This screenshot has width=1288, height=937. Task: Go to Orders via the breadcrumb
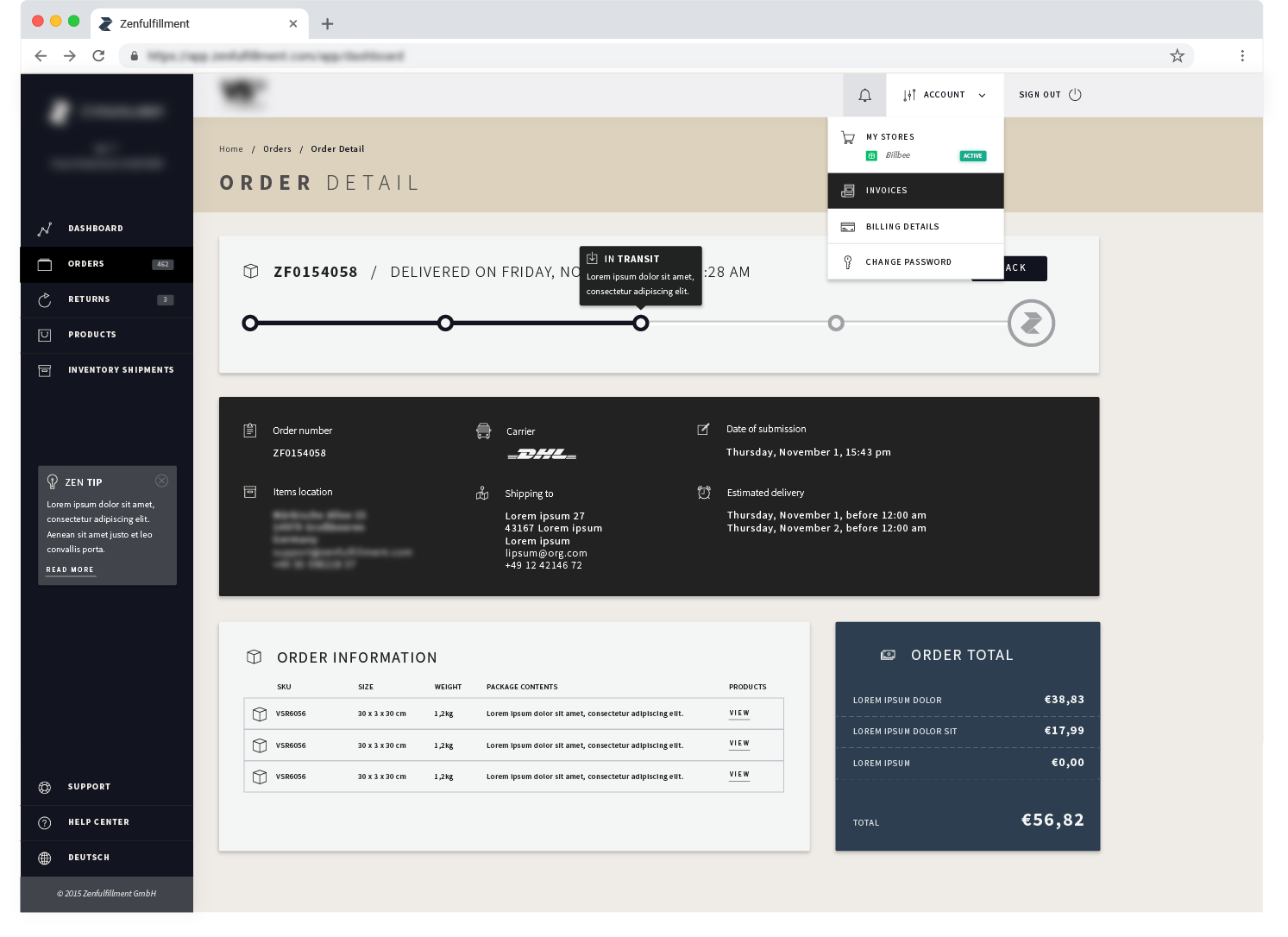coord(277,149)
